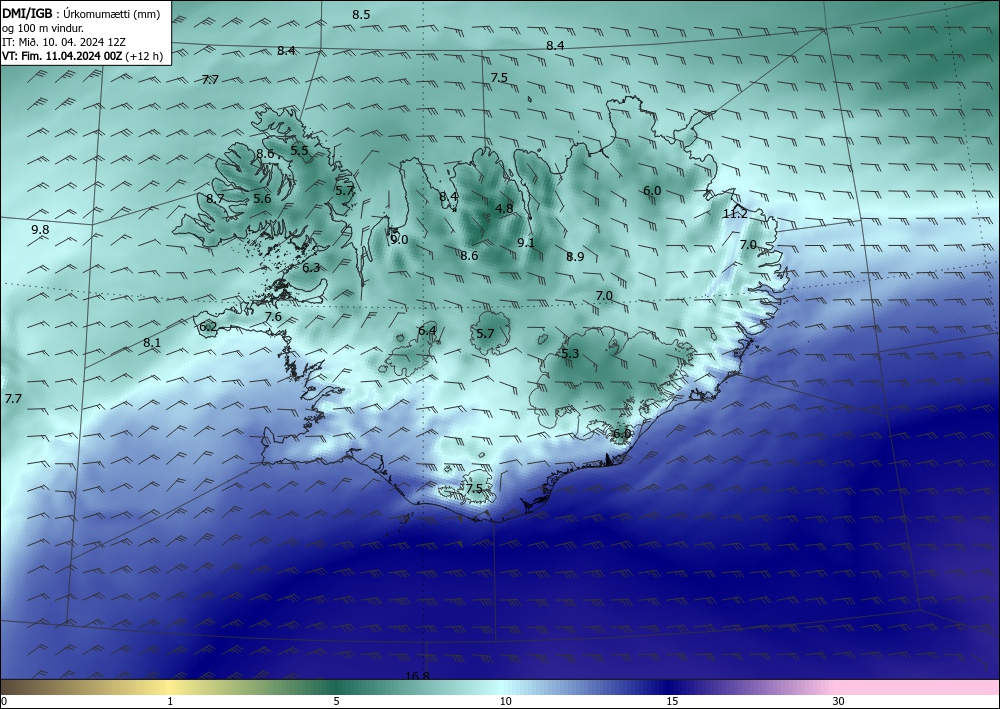Click the 9.0 value label
The height and width of the screenshot is (709, 1000).
[399, 240]
